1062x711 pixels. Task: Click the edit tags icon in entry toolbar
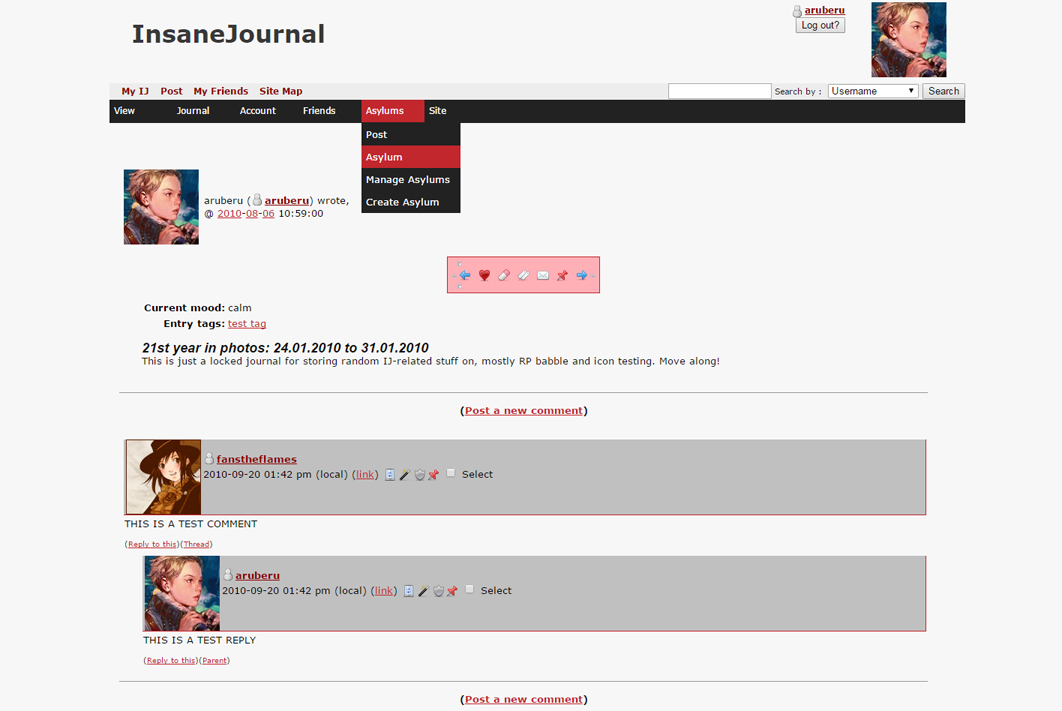(x=523, y=275)
